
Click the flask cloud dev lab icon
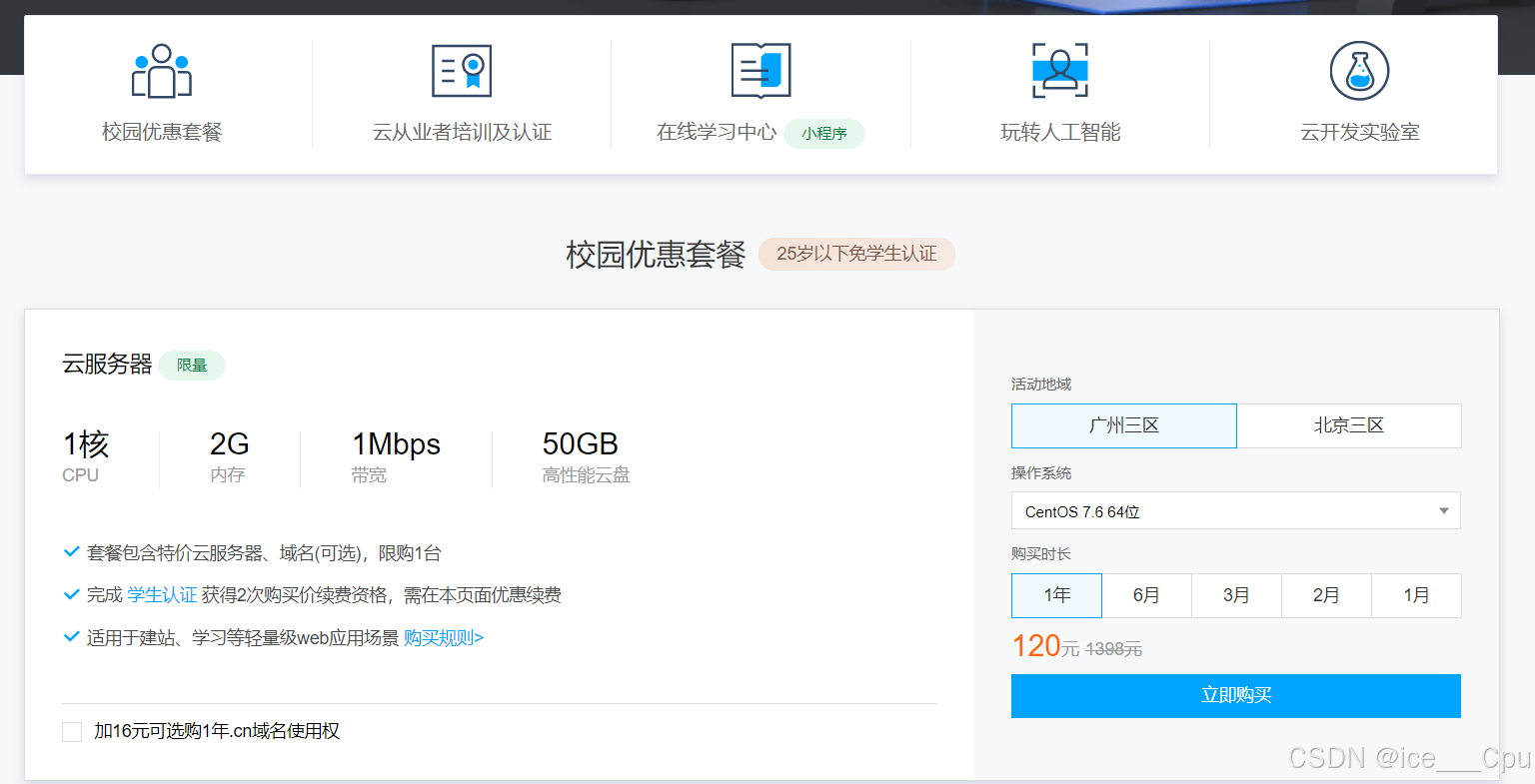[1359, 71]
